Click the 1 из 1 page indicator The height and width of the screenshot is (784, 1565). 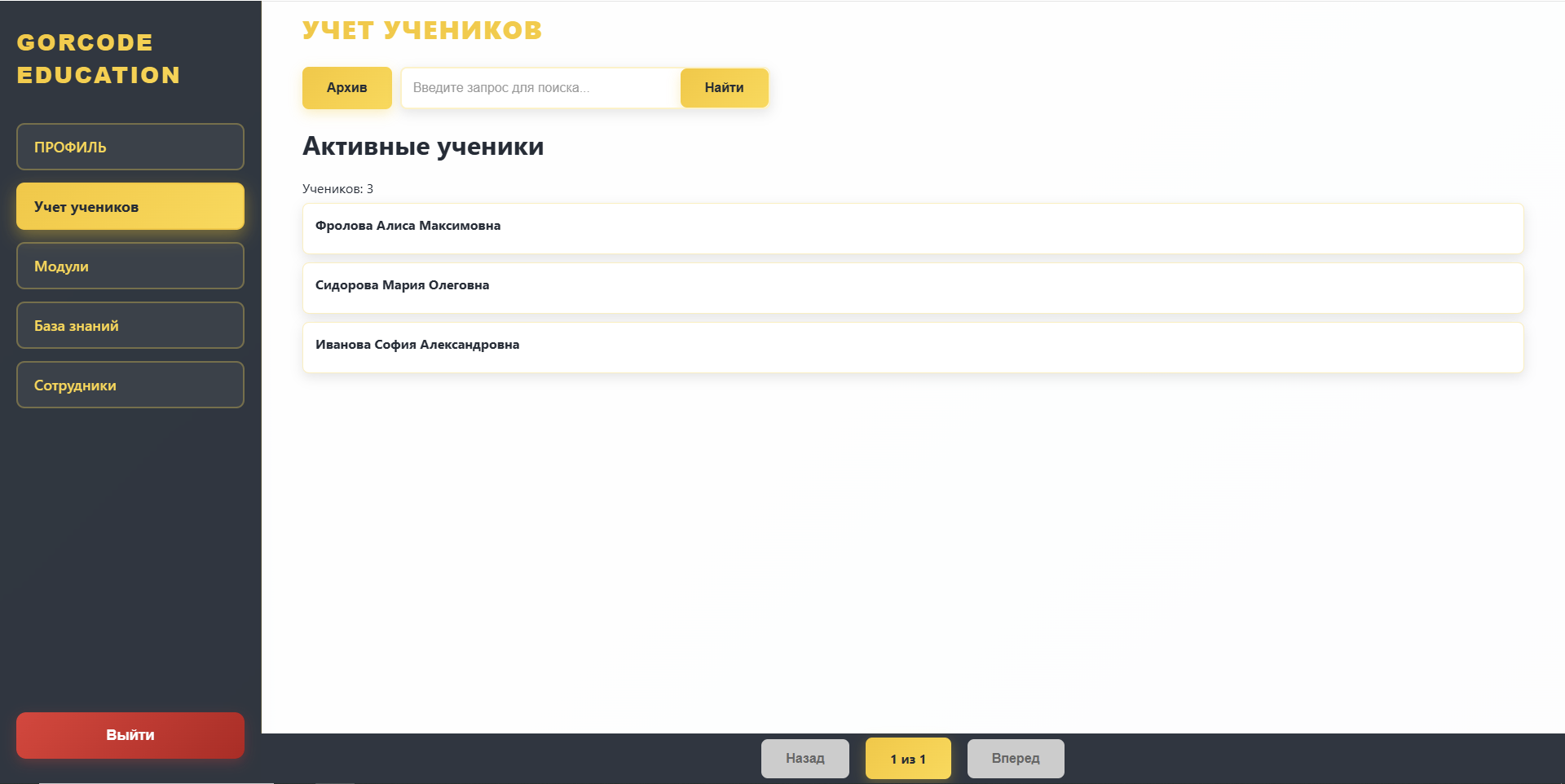(907, 759)
